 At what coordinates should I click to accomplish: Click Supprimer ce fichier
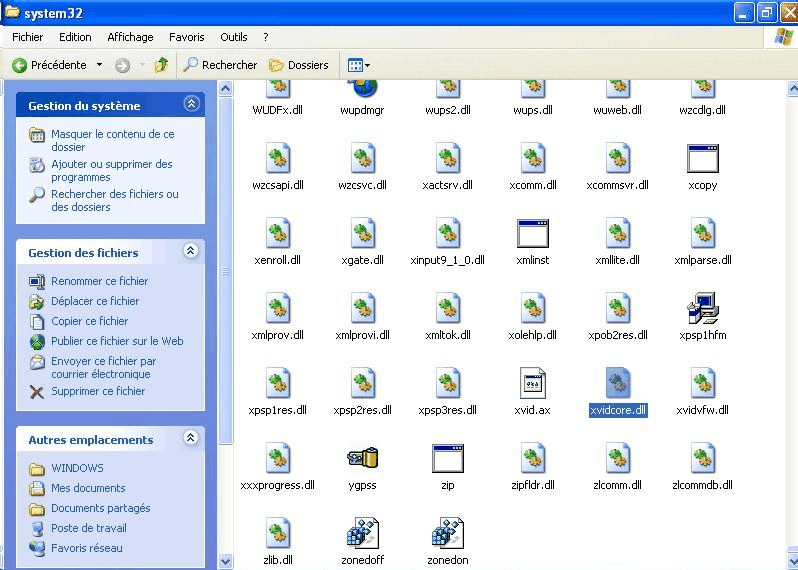(x=98, y=391)
